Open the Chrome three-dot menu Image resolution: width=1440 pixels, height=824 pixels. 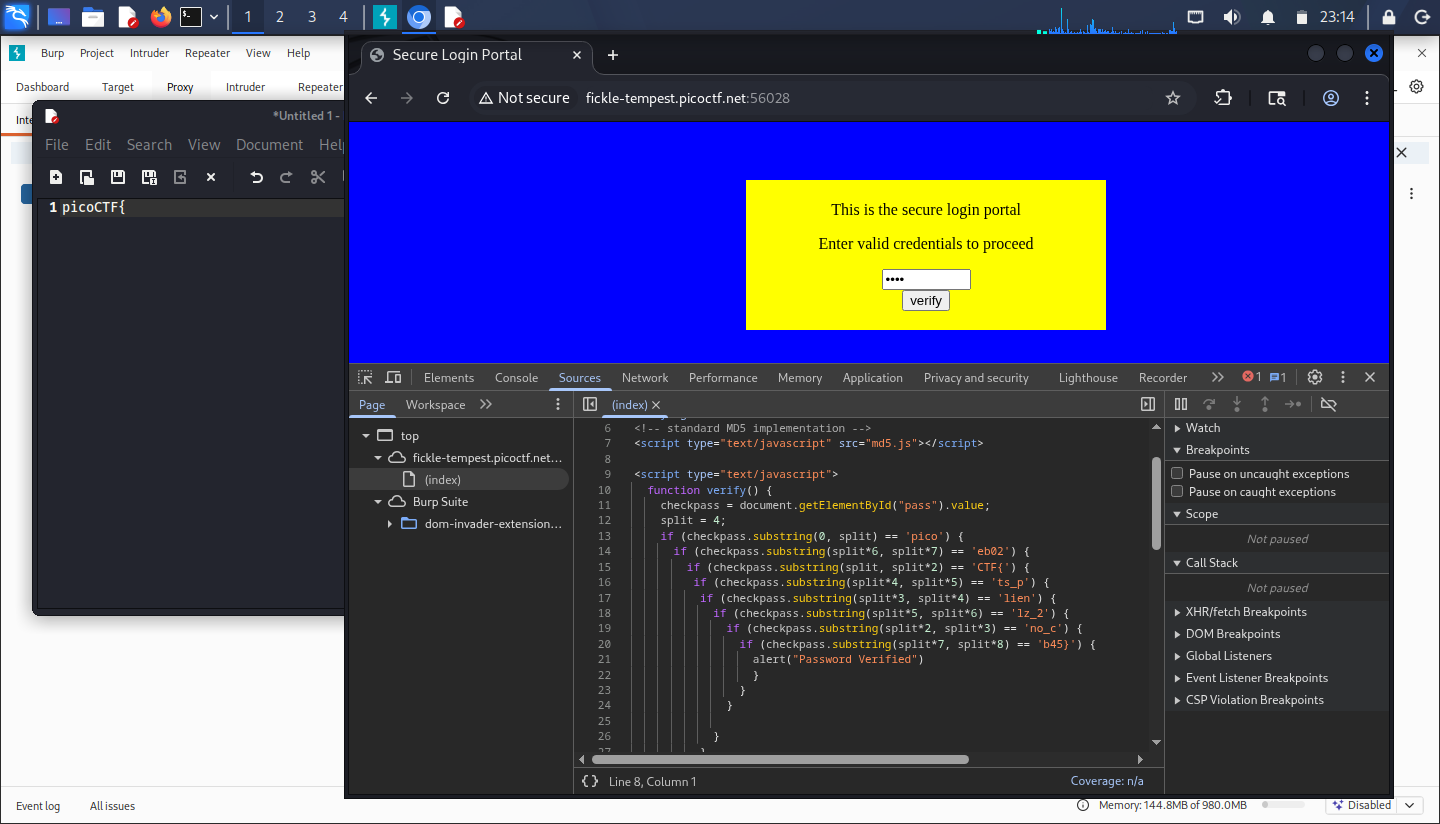click(x=1367, y=98)
